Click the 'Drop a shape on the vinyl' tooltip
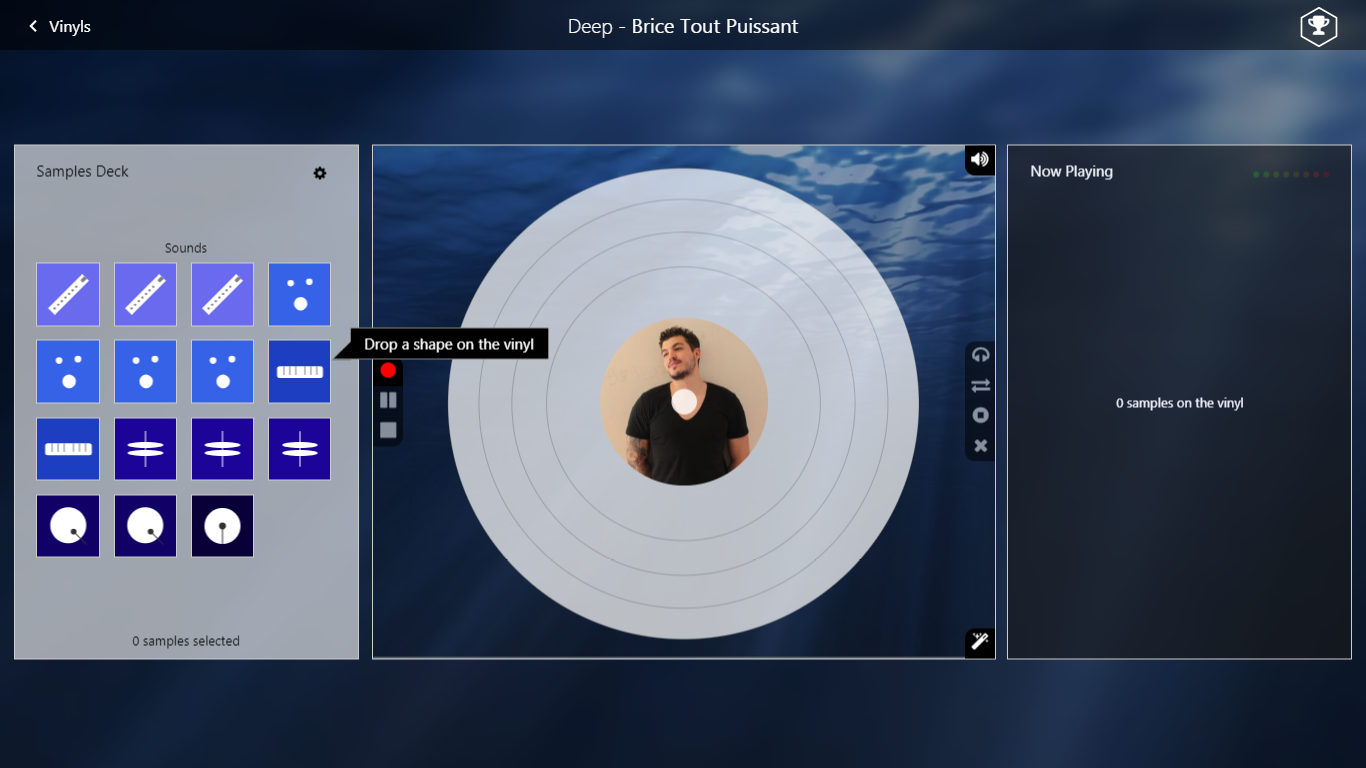This screenshot has width=1366, height=768. [x=449, y=344]
